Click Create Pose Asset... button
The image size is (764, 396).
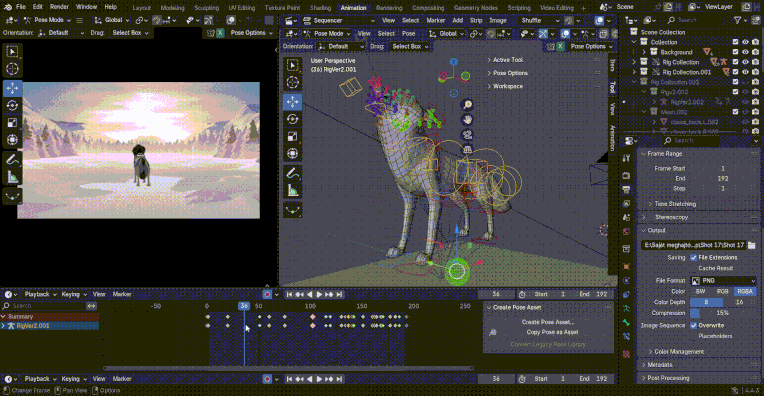(x=548, y=322)
